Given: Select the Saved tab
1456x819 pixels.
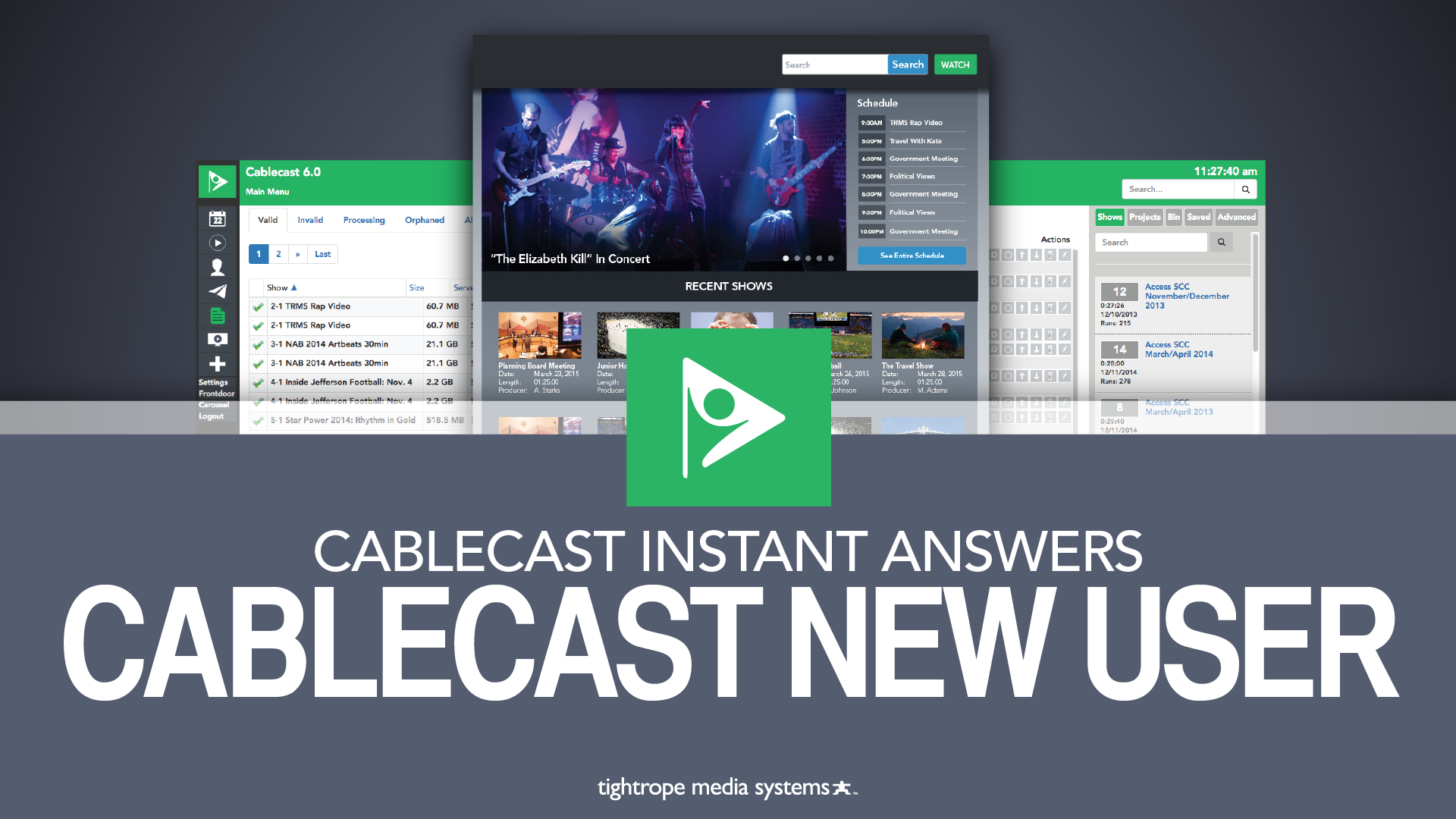Looking at the screenshot, I should coord(1198,217).
